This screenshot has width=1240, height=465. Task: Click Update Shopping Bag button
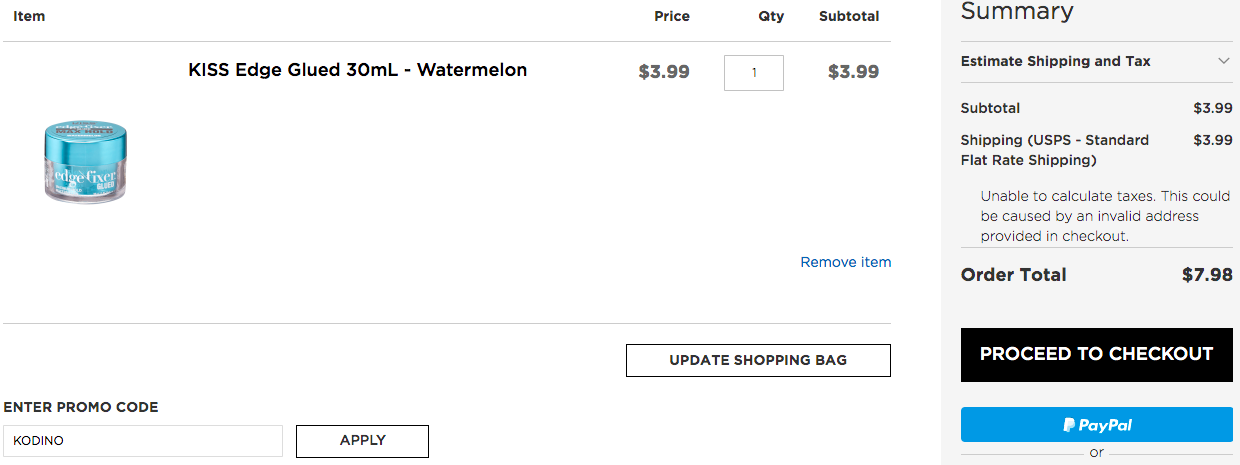click(x=758, y=360)
